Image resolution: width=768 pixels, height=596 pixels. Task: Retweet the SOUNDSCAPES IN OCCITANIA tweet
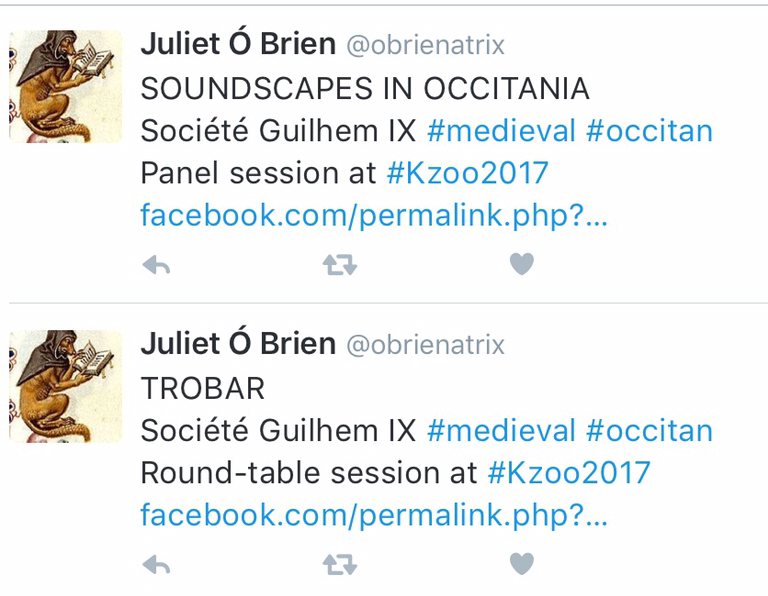(339, 265)
